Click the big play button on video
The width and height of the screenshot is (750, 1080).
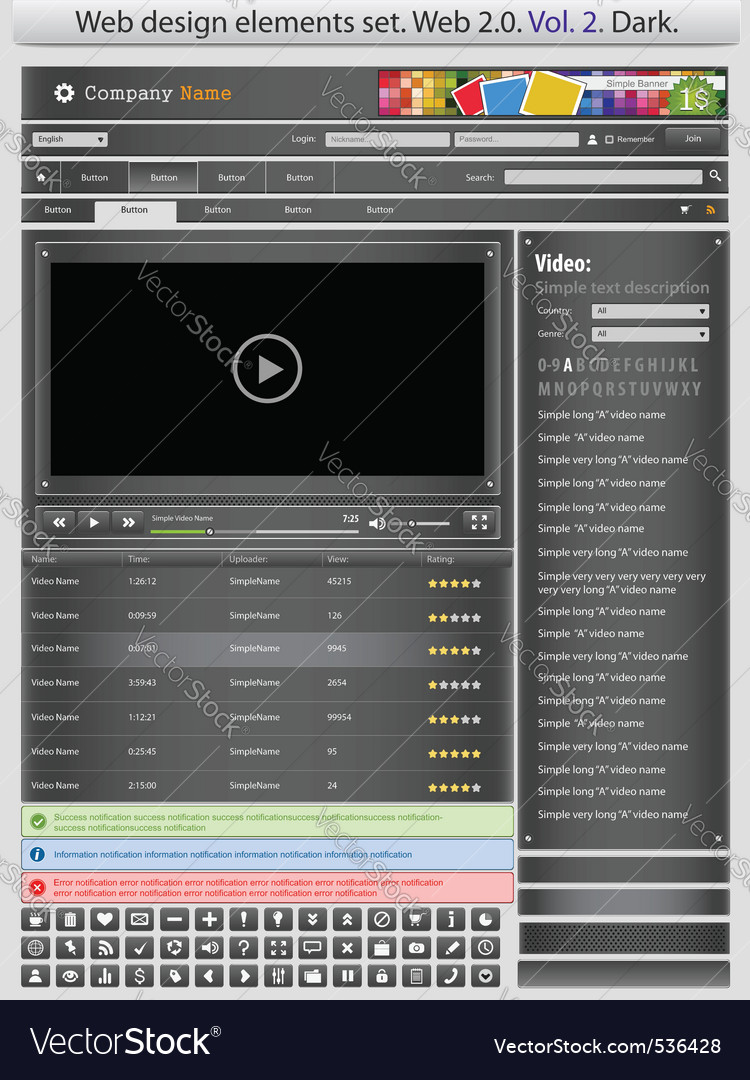267,368
